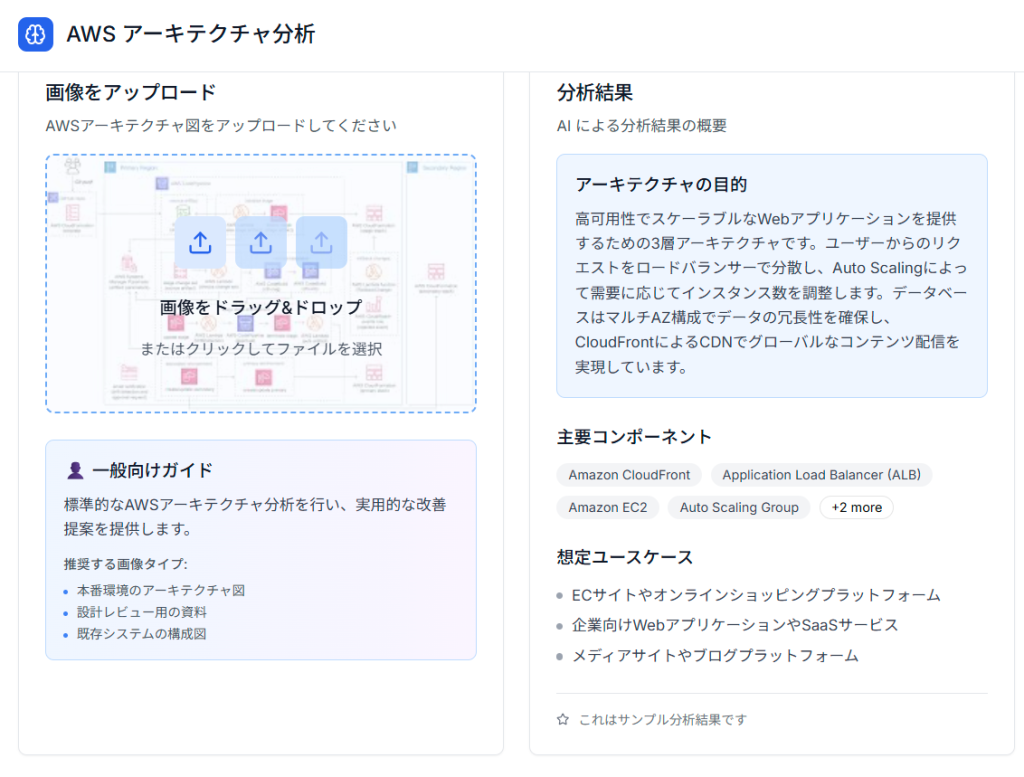Click the star icon beside これはサンプル分析結果です
The height and width of the screenshot is (777, 1024).
(563, 720)
